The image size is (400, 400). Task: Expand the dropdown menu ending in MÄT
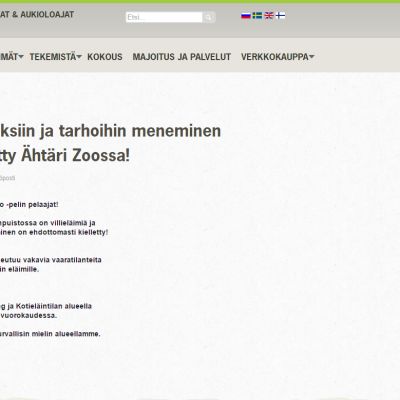click(x=12, y=57)
